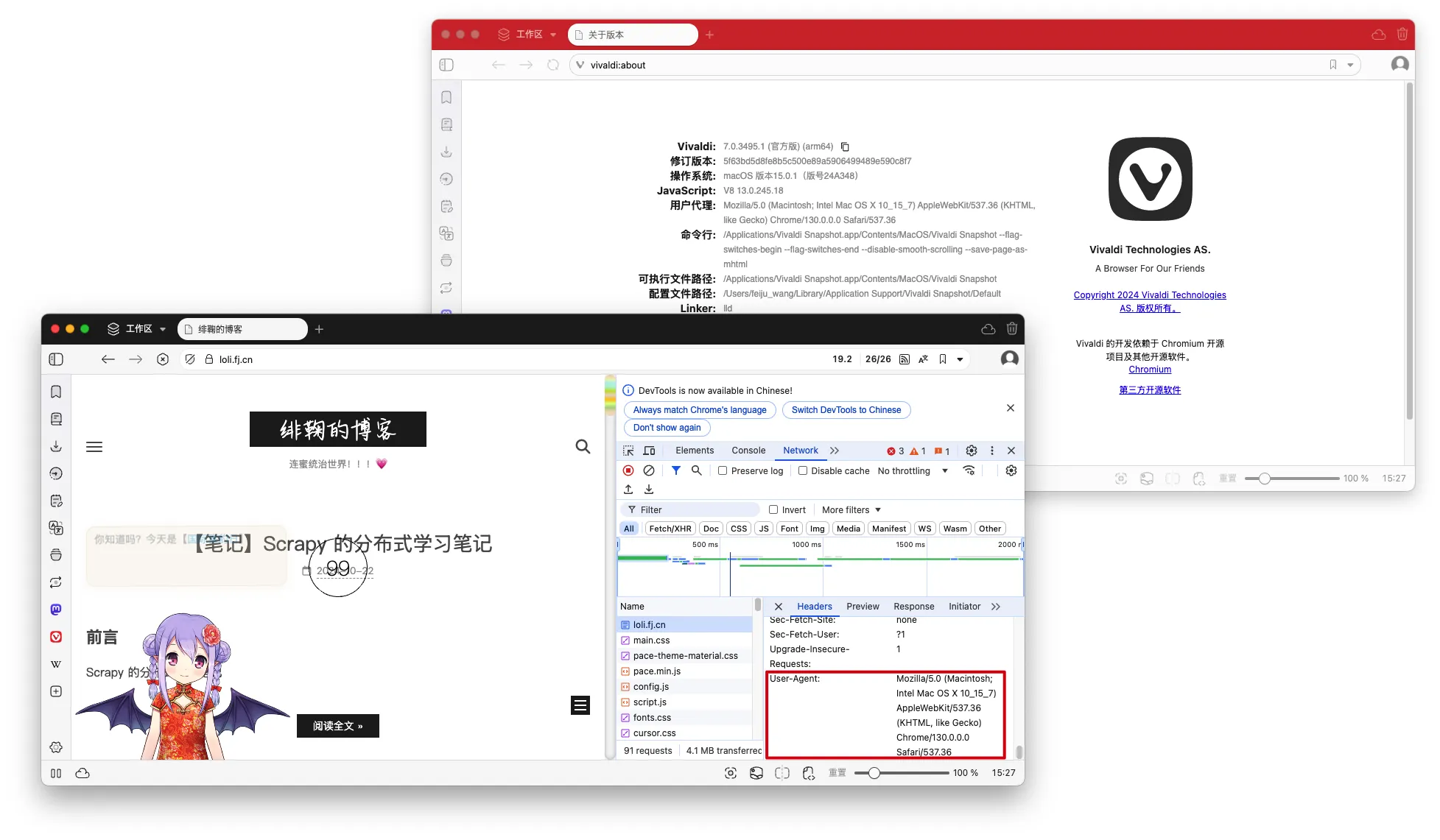This screenshot has height=840, width=1440.
Task: Switch to the Console tab in DevTools
Action: [x=748, y=451]
